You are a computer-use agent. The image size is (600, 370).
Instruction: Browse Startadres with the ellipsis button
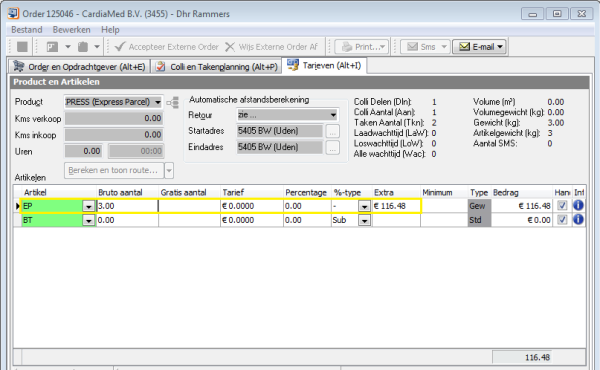(333, 131)
